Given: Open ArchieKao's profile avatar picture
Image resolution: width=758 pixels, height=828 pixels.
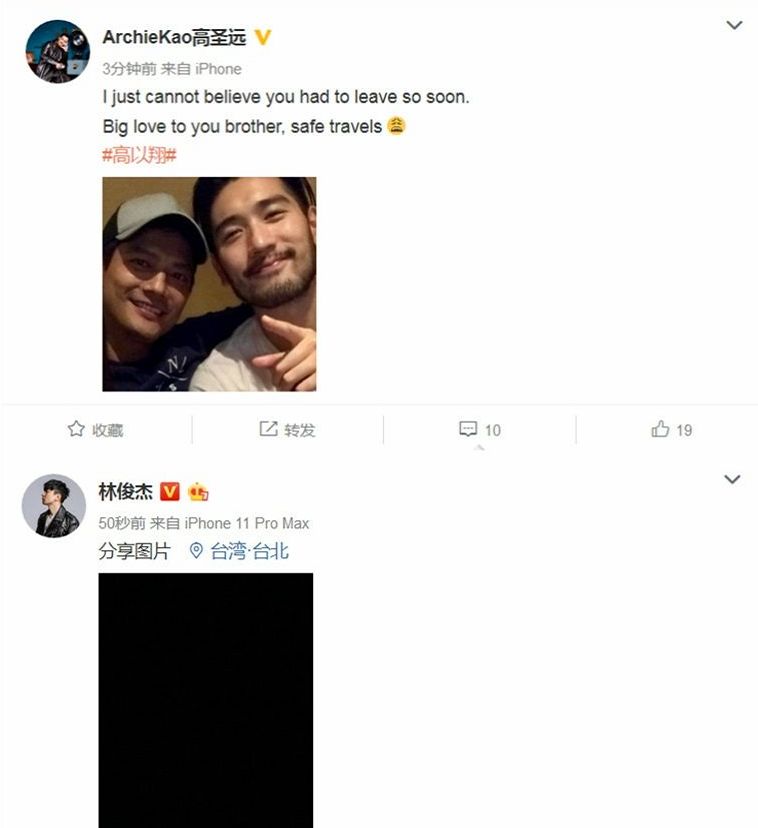Looking at the screenshot, I should [x=57, y=51].
